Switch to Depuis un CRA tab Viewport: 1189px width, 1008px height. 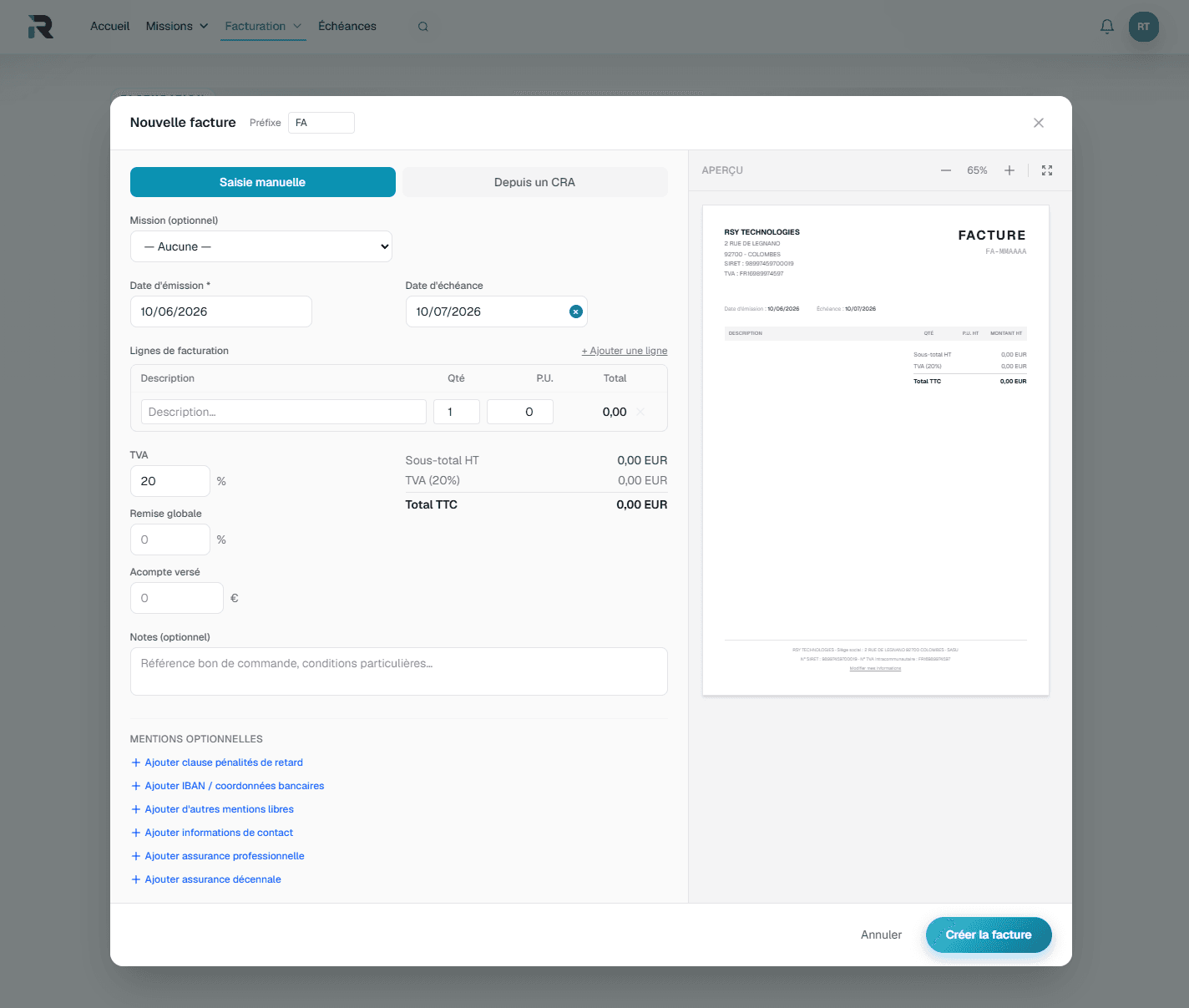[535, 182]
